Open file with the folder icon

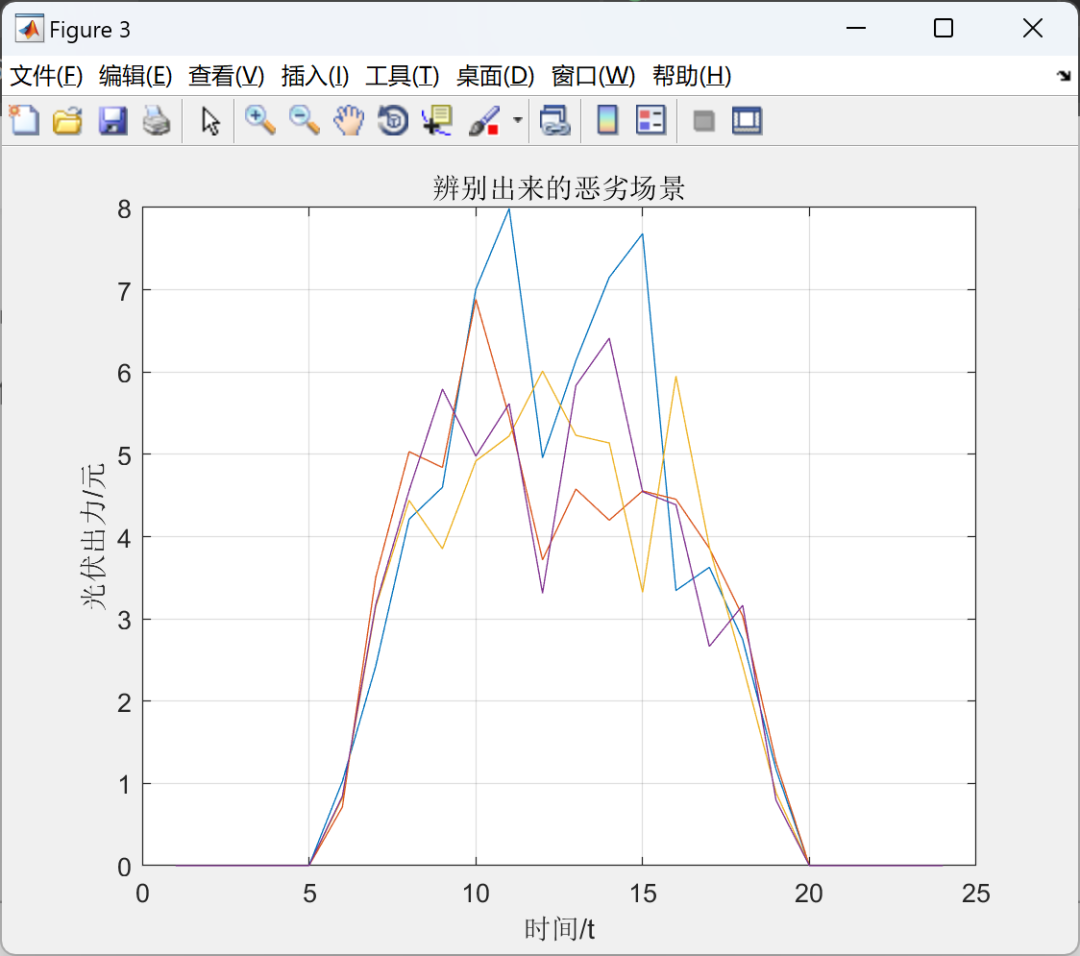[68, 121]
